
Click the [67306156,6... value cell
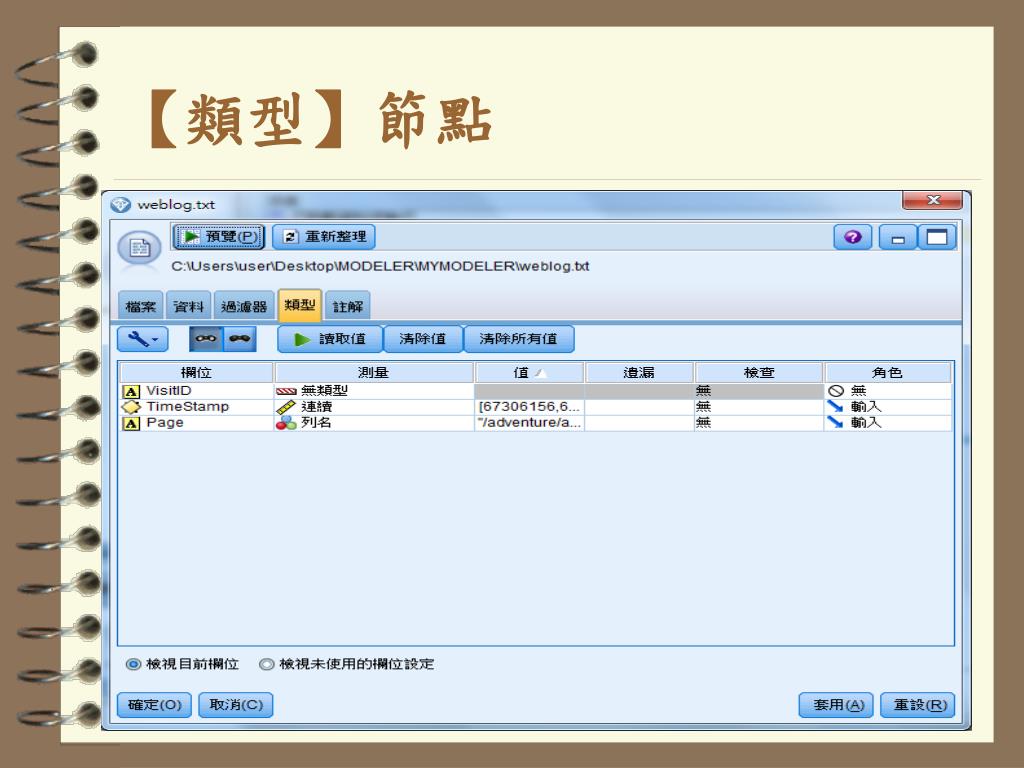click(x=529, y=407)
